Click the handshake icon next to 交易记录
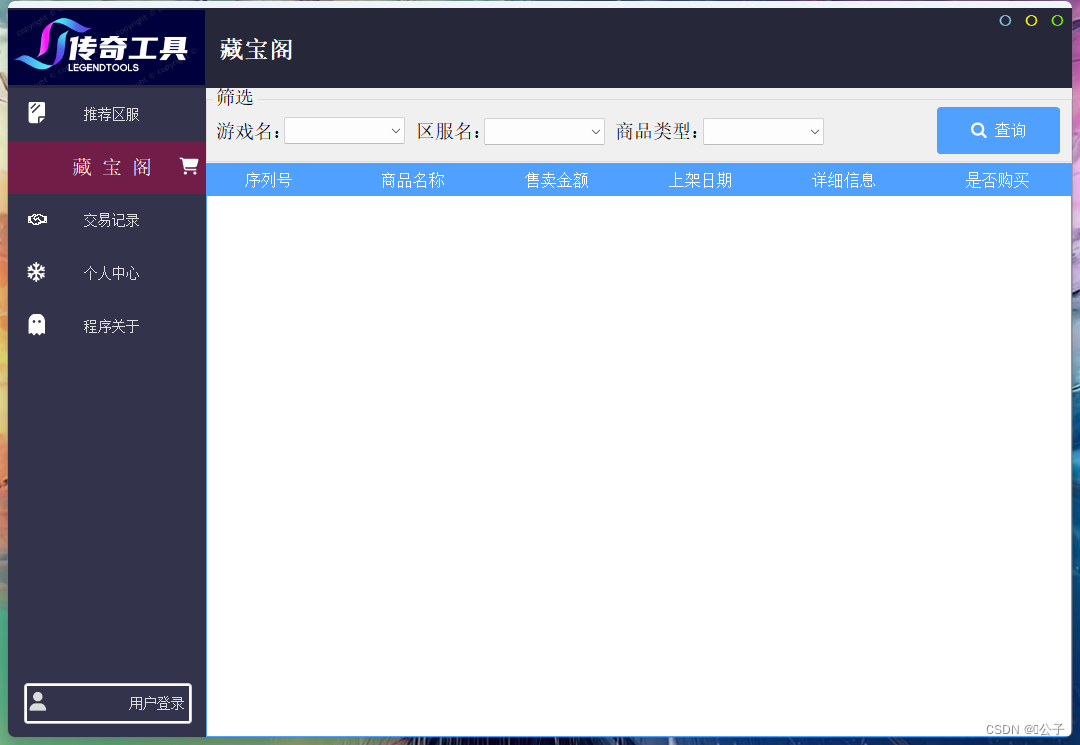This screenshot has width=1080, height=745. point(37,219)
